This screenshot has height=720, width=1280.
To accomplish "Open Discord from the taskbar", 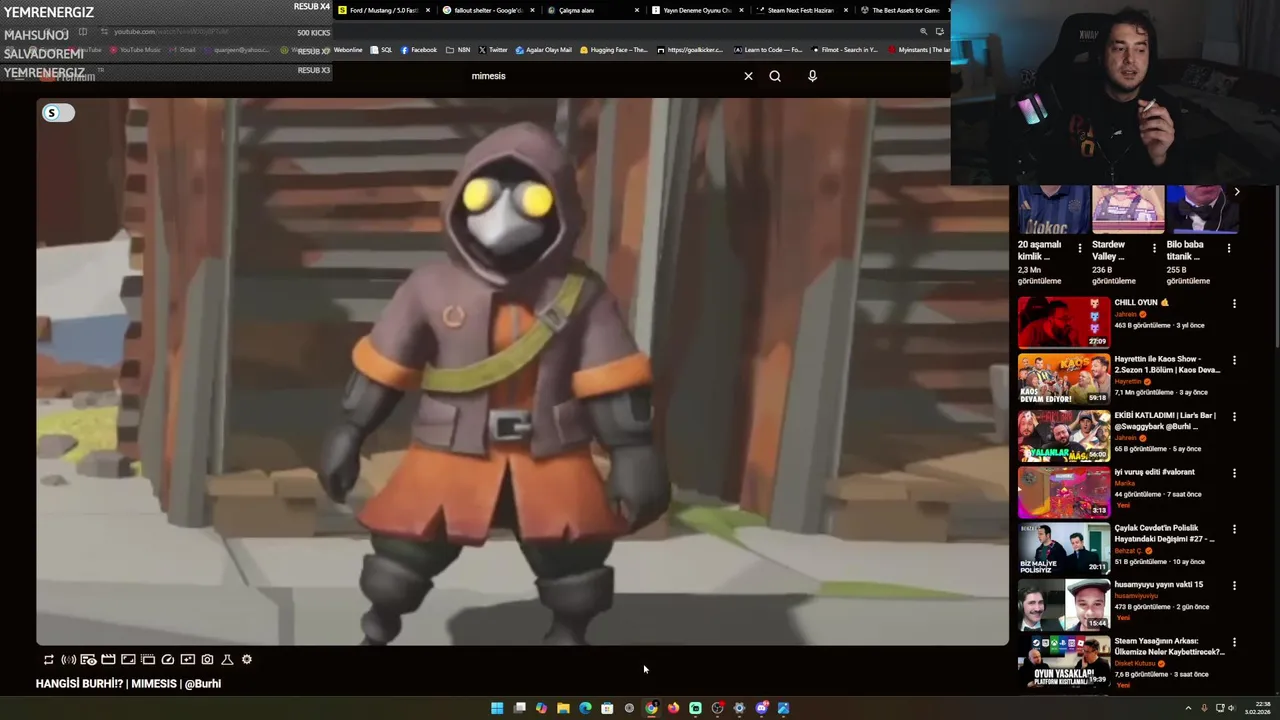I will point(761,708).
